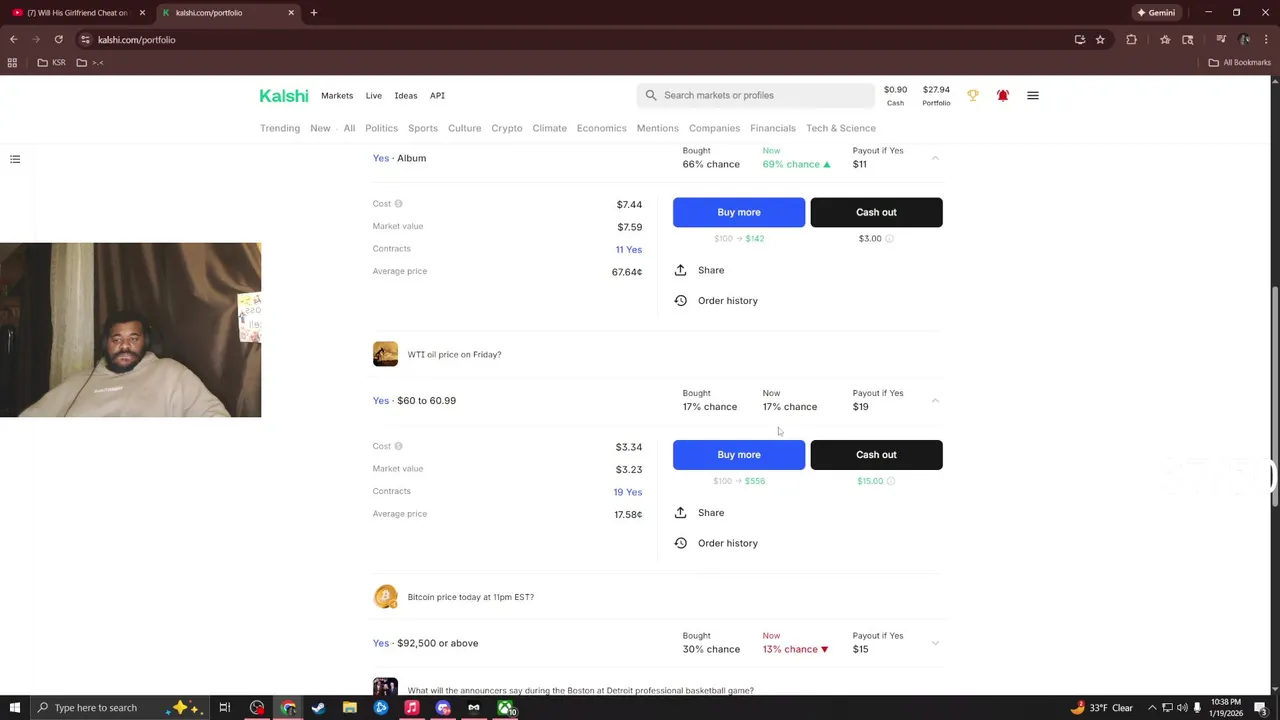Click the Chrome profile avatar
The width and height of the screenshot is (1280, 720).
point(1244,40)
